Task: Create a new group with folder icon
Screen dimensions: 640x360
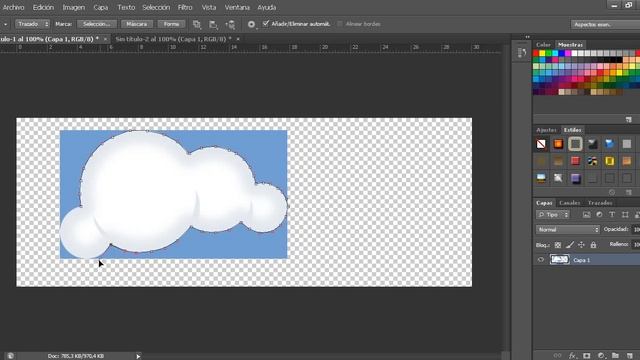Action: coord(615,356)
